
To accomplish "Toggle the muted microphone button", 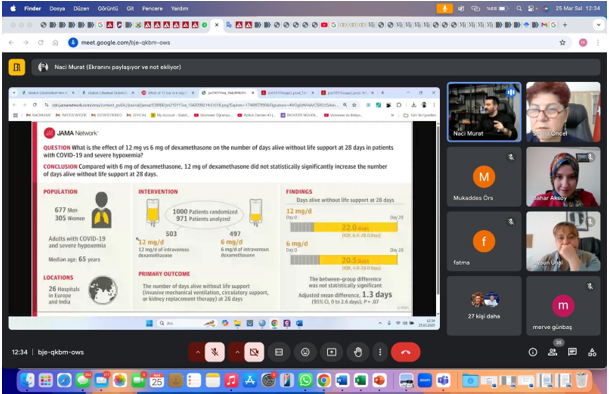I will pos(214,352).
